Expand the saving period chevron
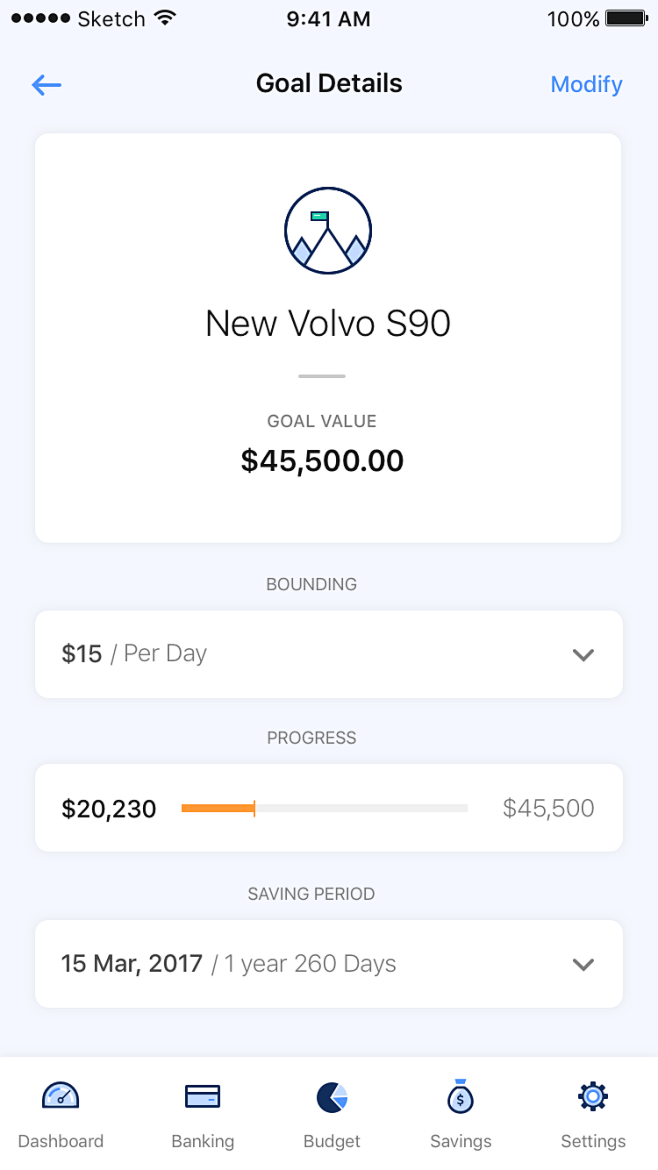The height and width of the screenshot is (1170, 658). click(583, 965)
